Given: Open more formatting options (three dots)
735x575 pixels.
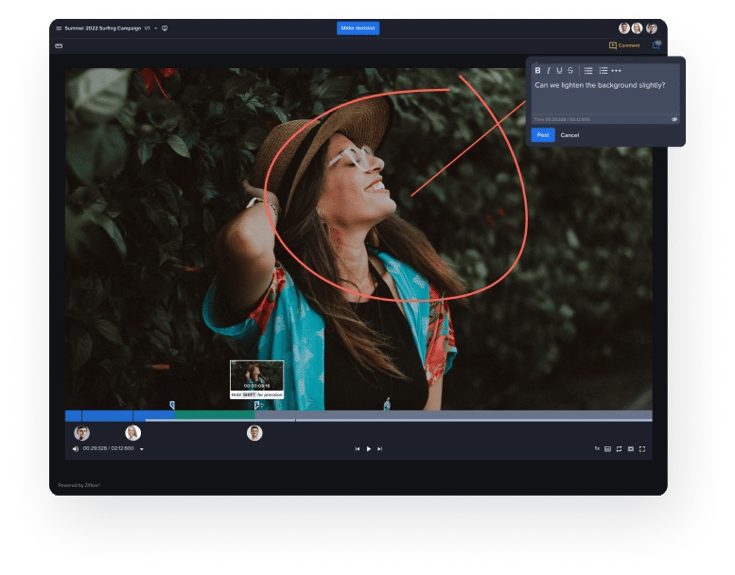Looking at the screenshot, I should 616,71.
